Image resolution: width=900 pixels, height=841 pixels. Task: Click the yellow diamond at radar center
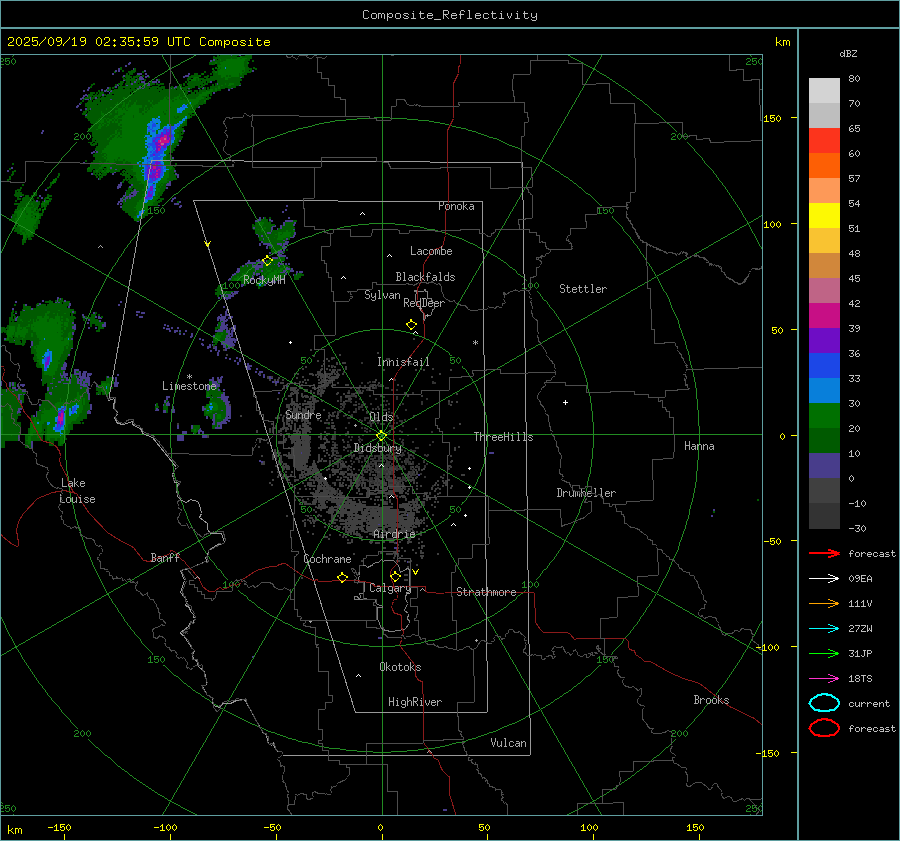click(x=381, y=435)
